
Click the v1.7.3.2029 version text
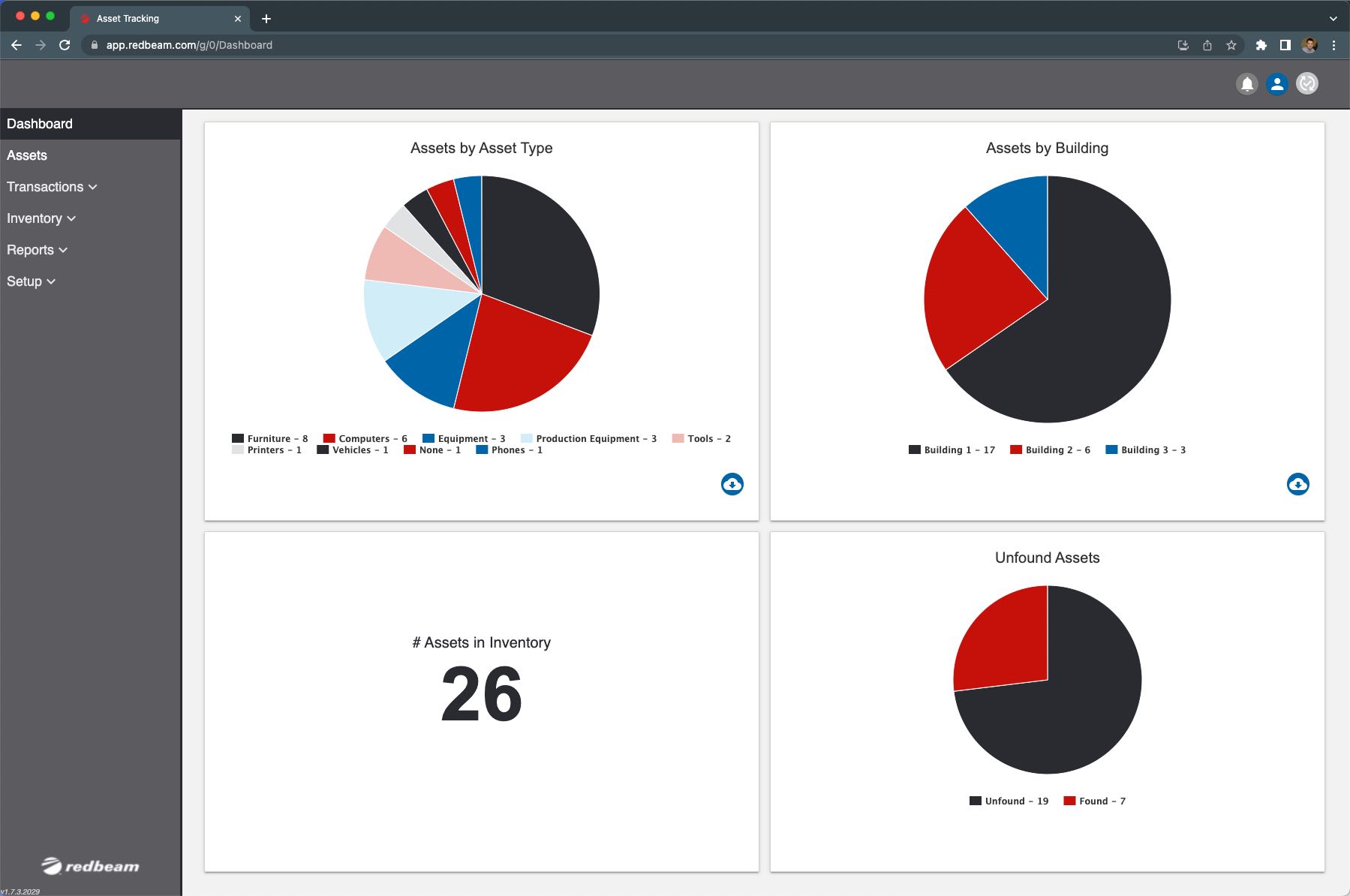[x=20, y=891]
